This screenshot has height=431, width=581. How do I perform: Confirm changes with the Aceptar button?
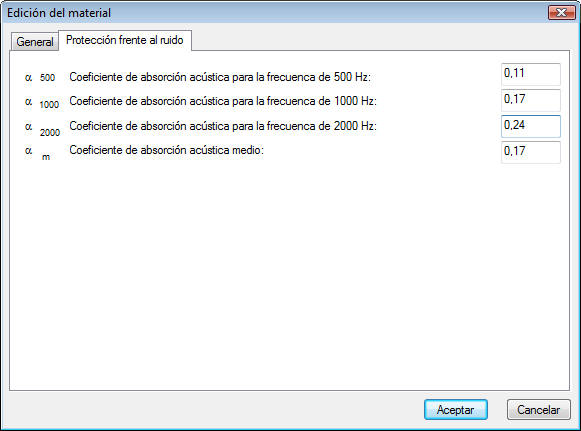(455, 410)
